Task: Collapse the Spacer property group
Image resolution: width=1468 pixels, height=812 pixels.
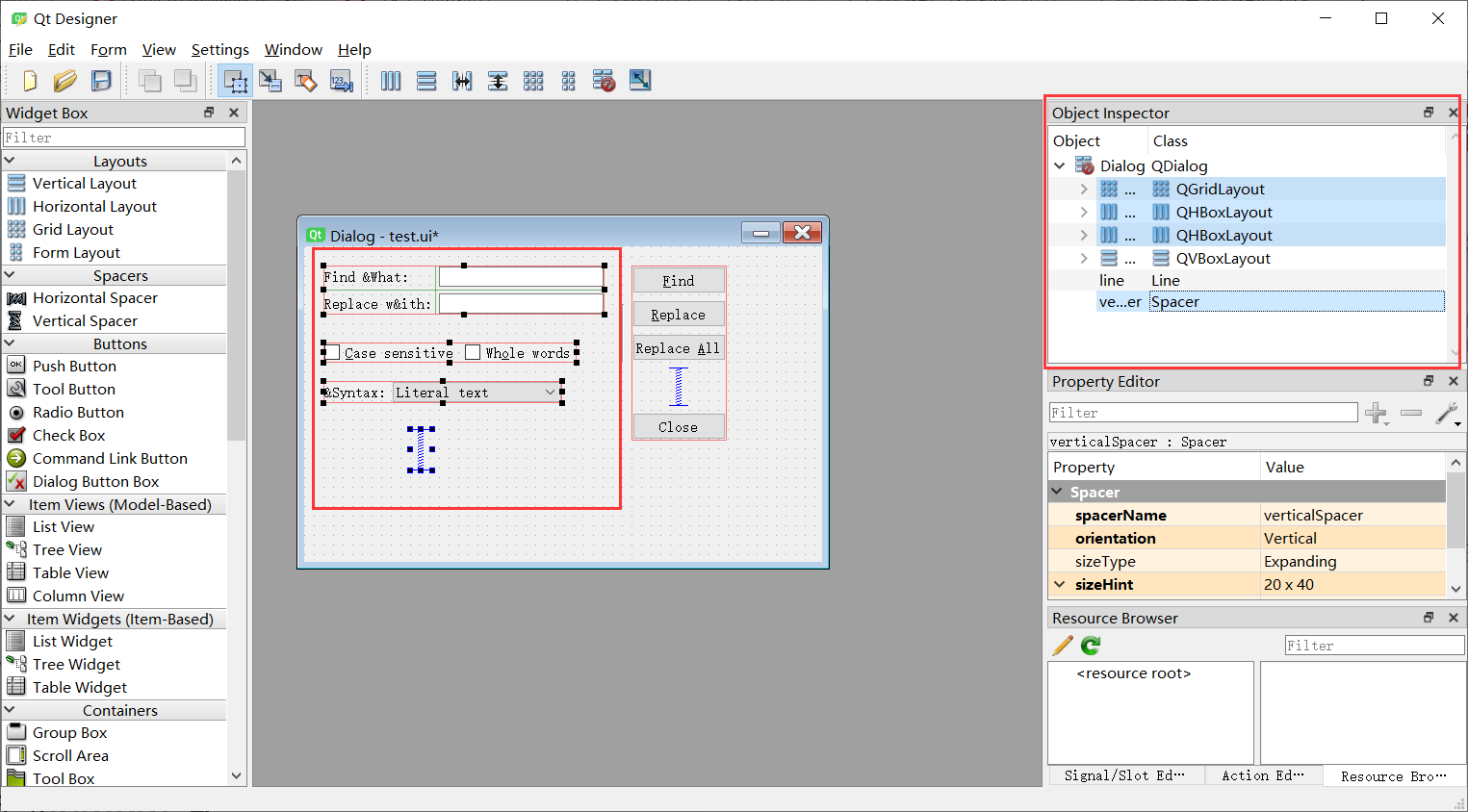Action: pos(1057,492)
